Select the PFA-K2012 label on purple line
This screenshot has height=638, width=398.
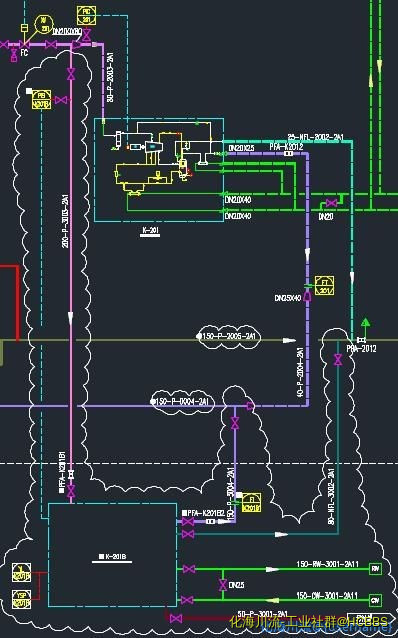(x=286, y=146)
